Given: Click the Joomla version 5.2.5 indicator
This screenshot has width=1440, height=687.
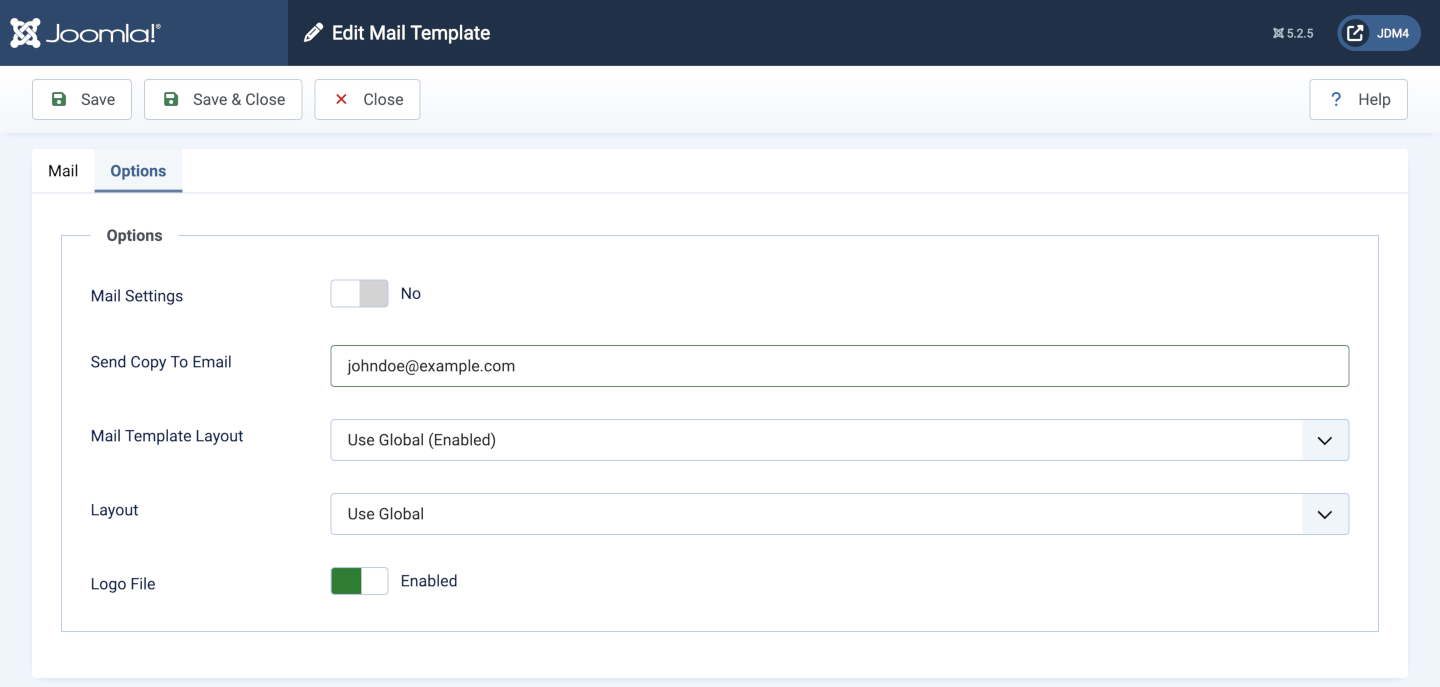Looking at the screenshot, I should click(x=1293, y=33).
